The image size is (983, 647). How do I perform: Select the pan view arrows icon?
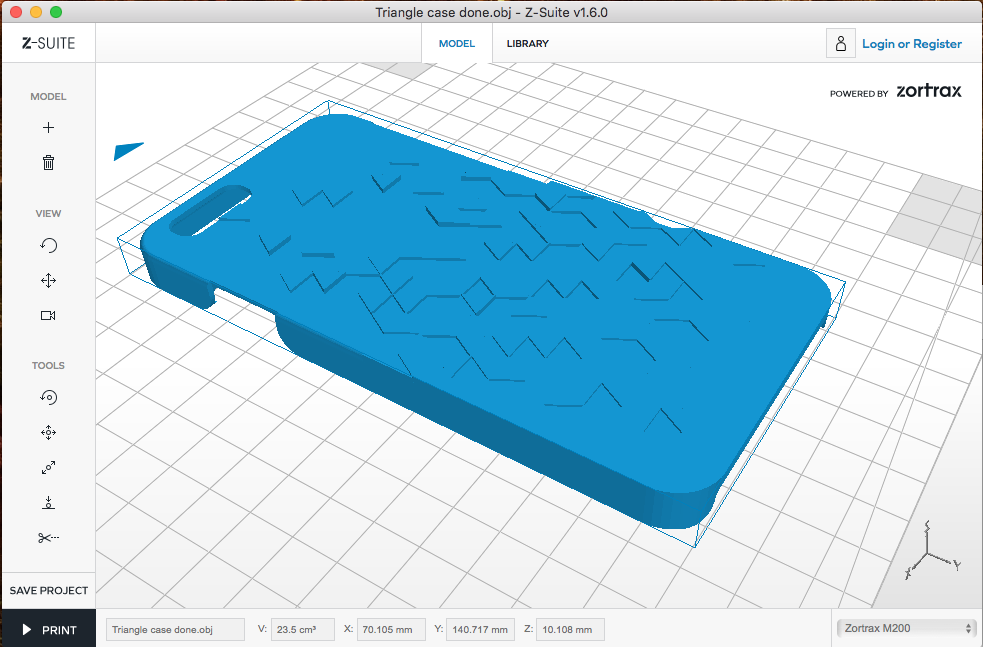pos(48,281)
